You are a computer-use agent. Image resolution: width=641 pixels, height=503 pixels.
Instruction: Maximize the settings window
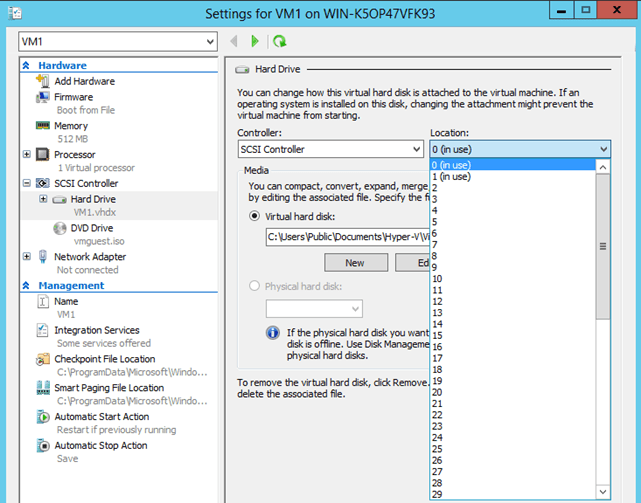pyautogui.click(x=586, y=10)
